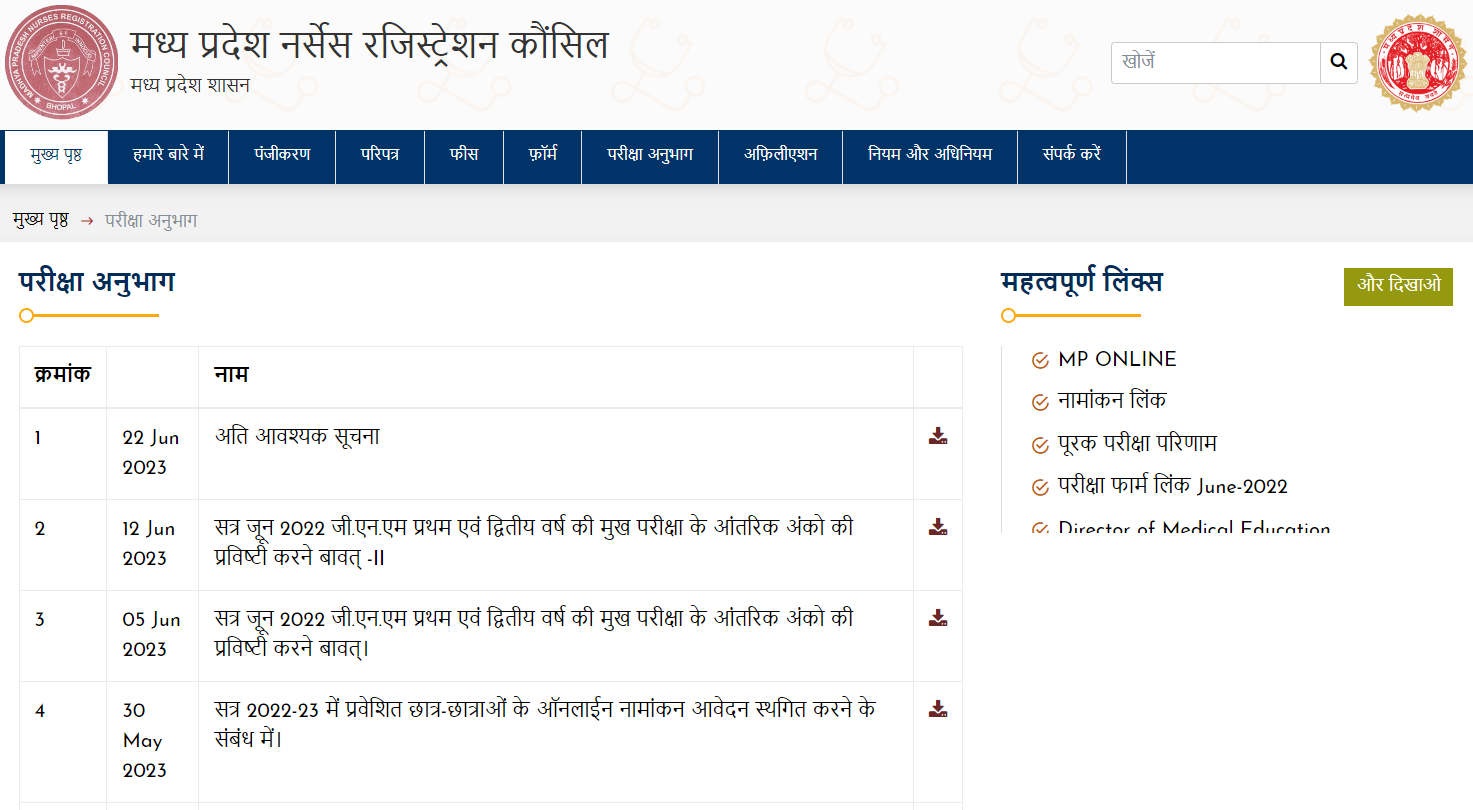Open the पंजीकरण menu

[282, 155]
